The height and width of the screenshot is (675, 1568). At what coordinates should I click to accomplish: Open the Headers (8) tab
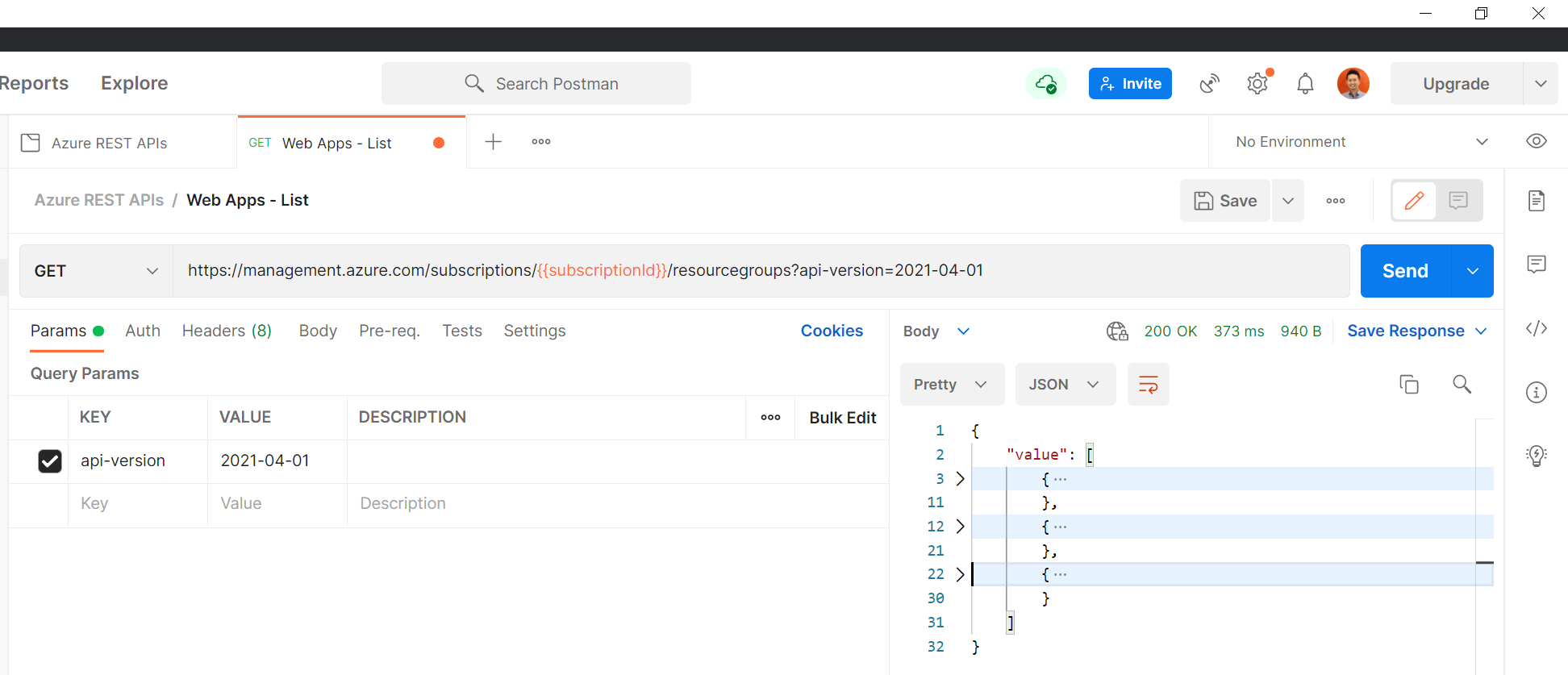pos(227,331)
